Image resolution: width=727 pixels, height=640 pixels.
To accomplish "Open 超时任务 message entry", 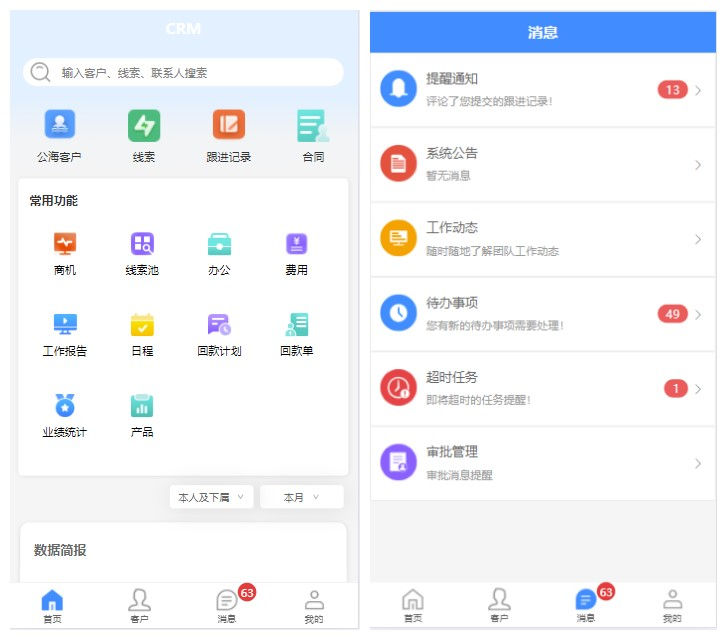I will (543, 389).
